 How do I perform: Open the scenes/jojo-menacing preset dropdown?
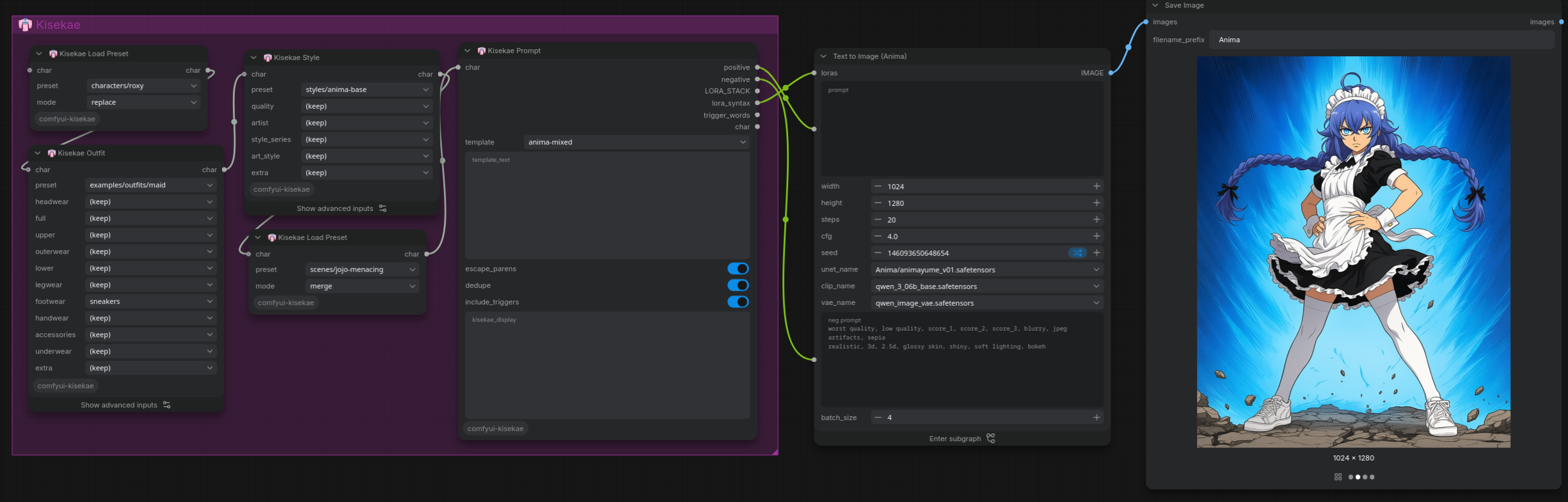point(363,269)
